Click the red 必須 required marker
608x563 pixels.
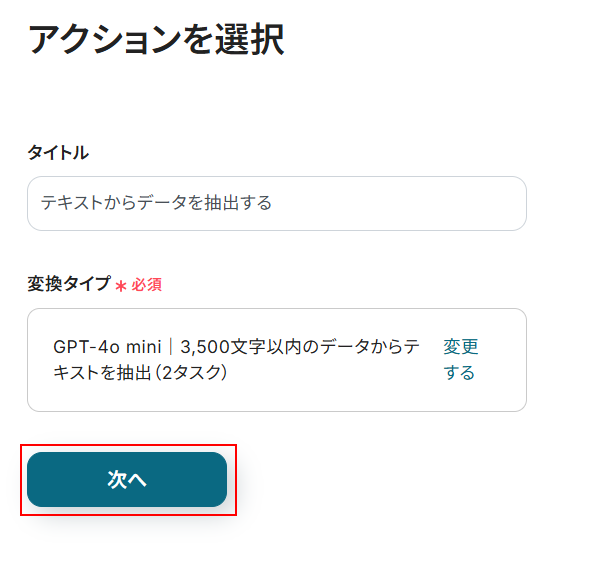coord(147,285)
